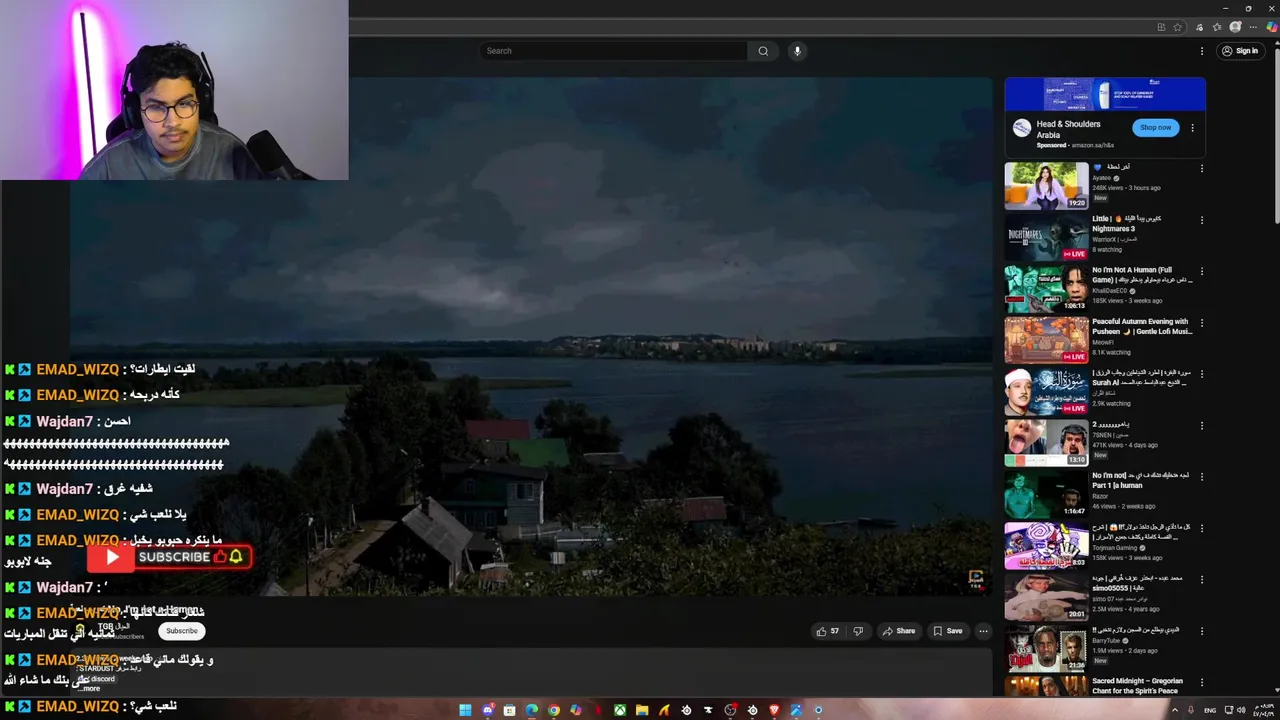Click the YouTube search field
1280x720 pixels.
tap(613, 51)
